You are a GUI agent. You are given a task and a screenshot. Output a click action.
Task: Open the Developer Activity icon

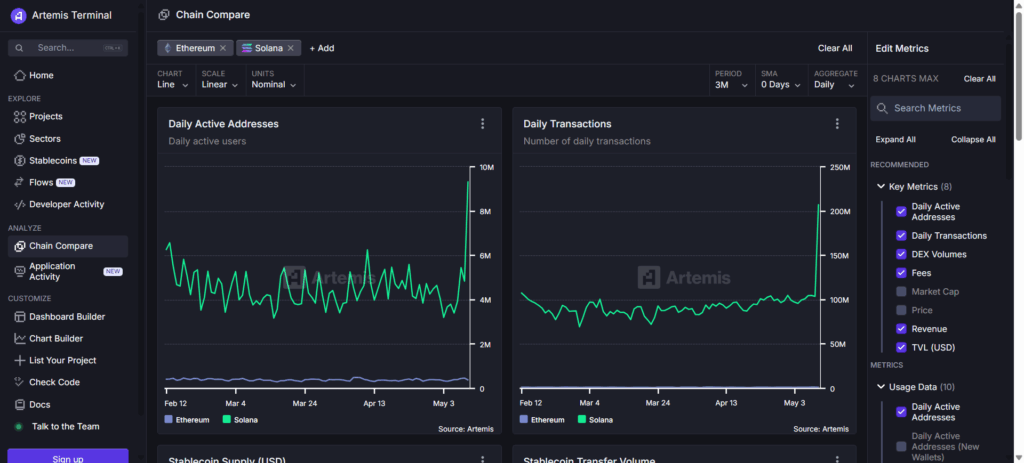(20, 205)
